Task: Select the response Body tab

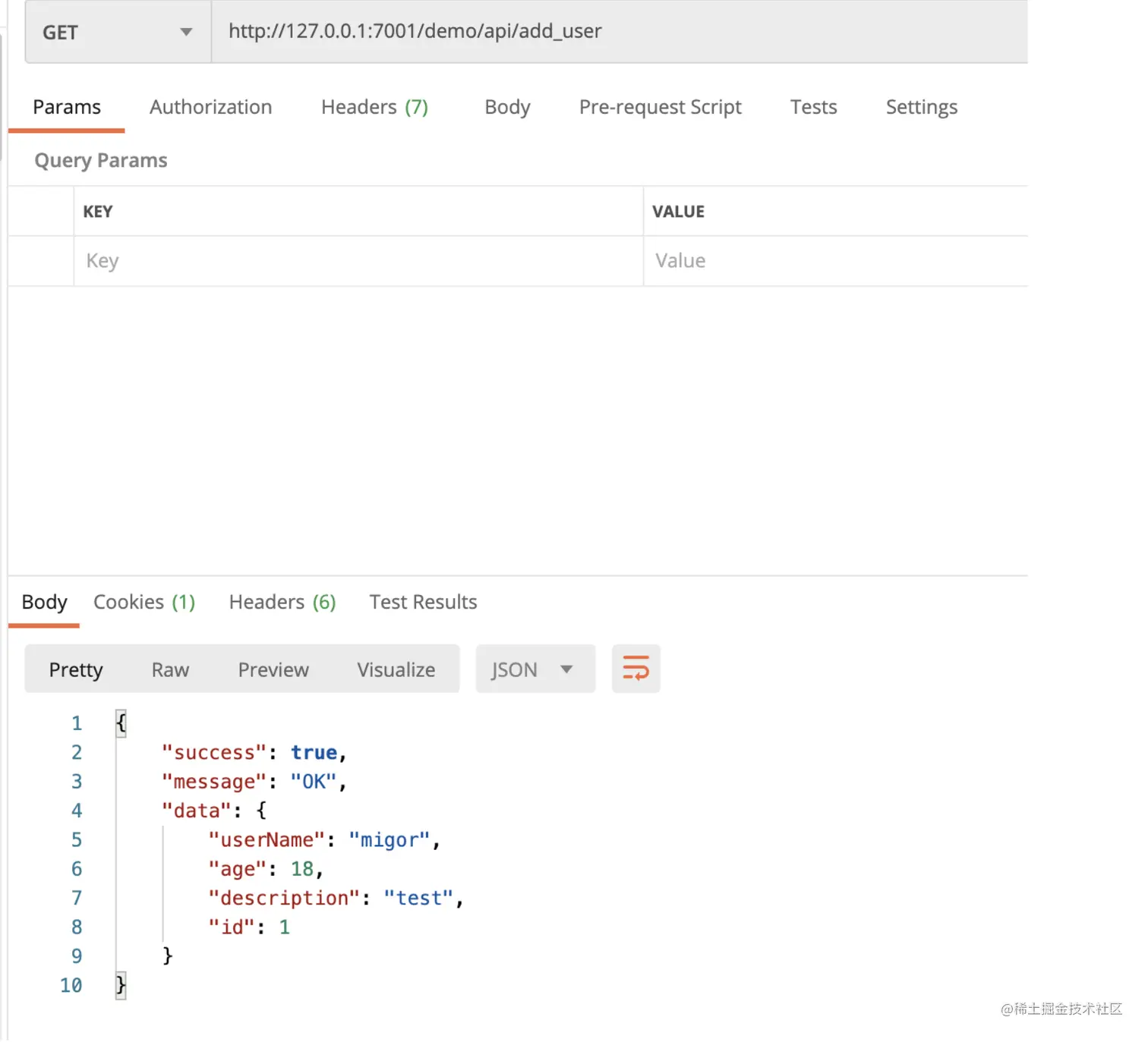Action: click(44, 602)
